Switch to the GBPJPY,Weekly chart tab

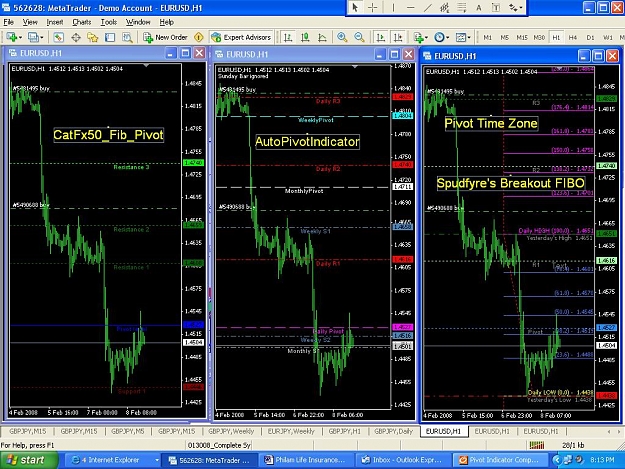pos(231,431)
